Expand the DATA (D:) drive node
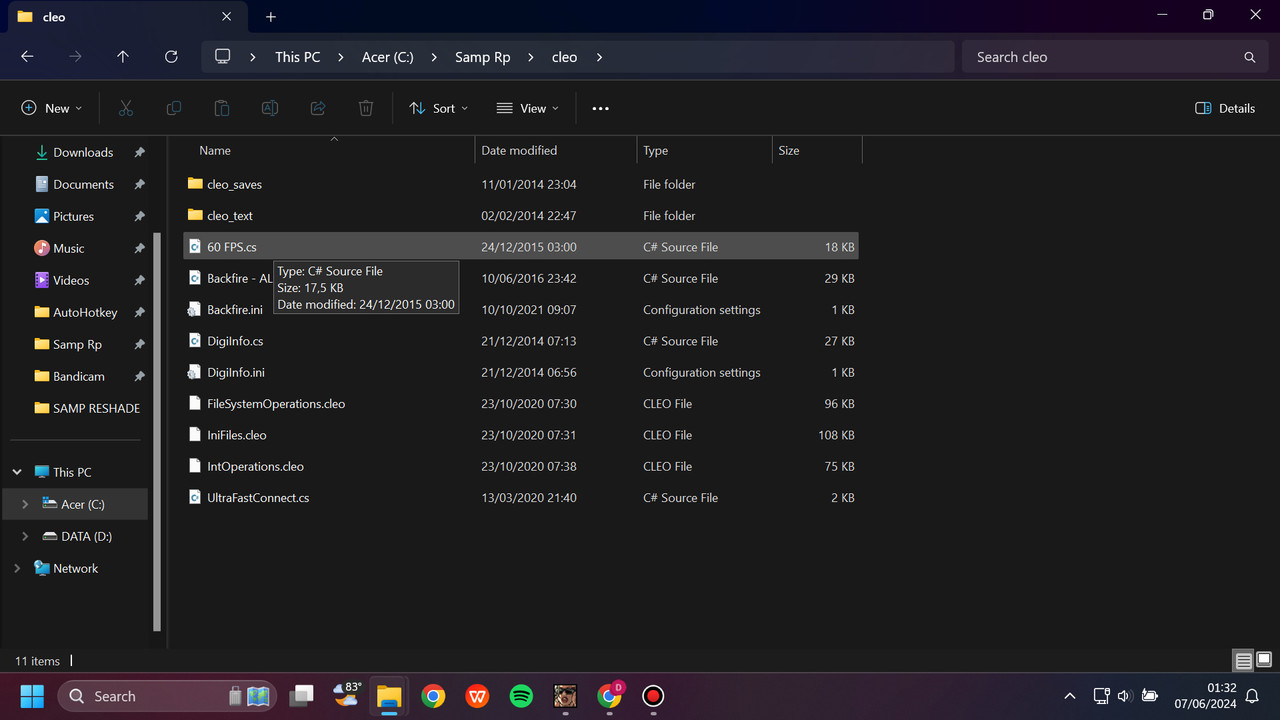Viewport: 1280px width, 720px height. coord(25,536)
